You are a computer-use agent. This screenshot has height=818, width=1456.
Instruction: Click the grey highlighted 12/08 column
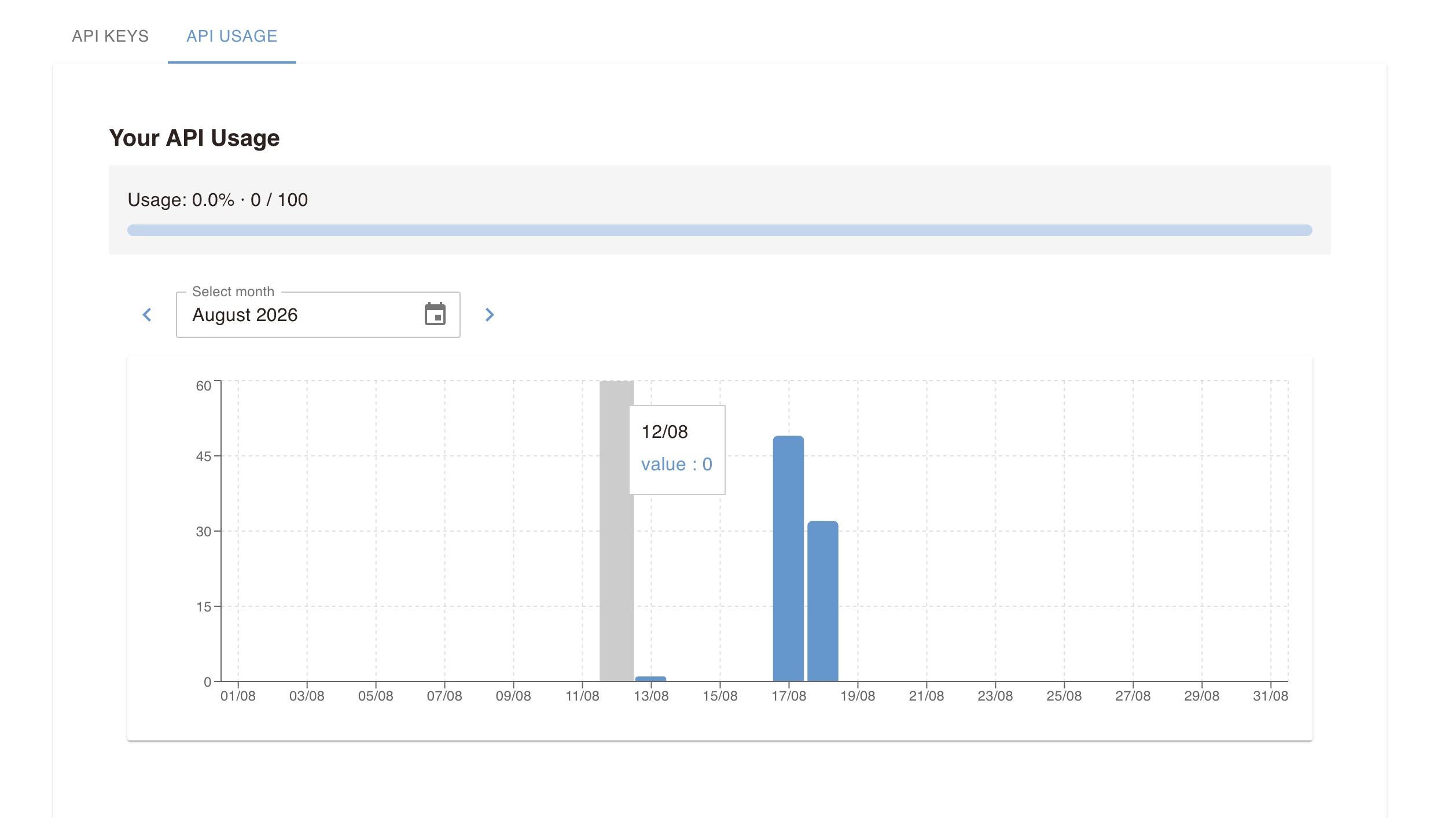616,531
